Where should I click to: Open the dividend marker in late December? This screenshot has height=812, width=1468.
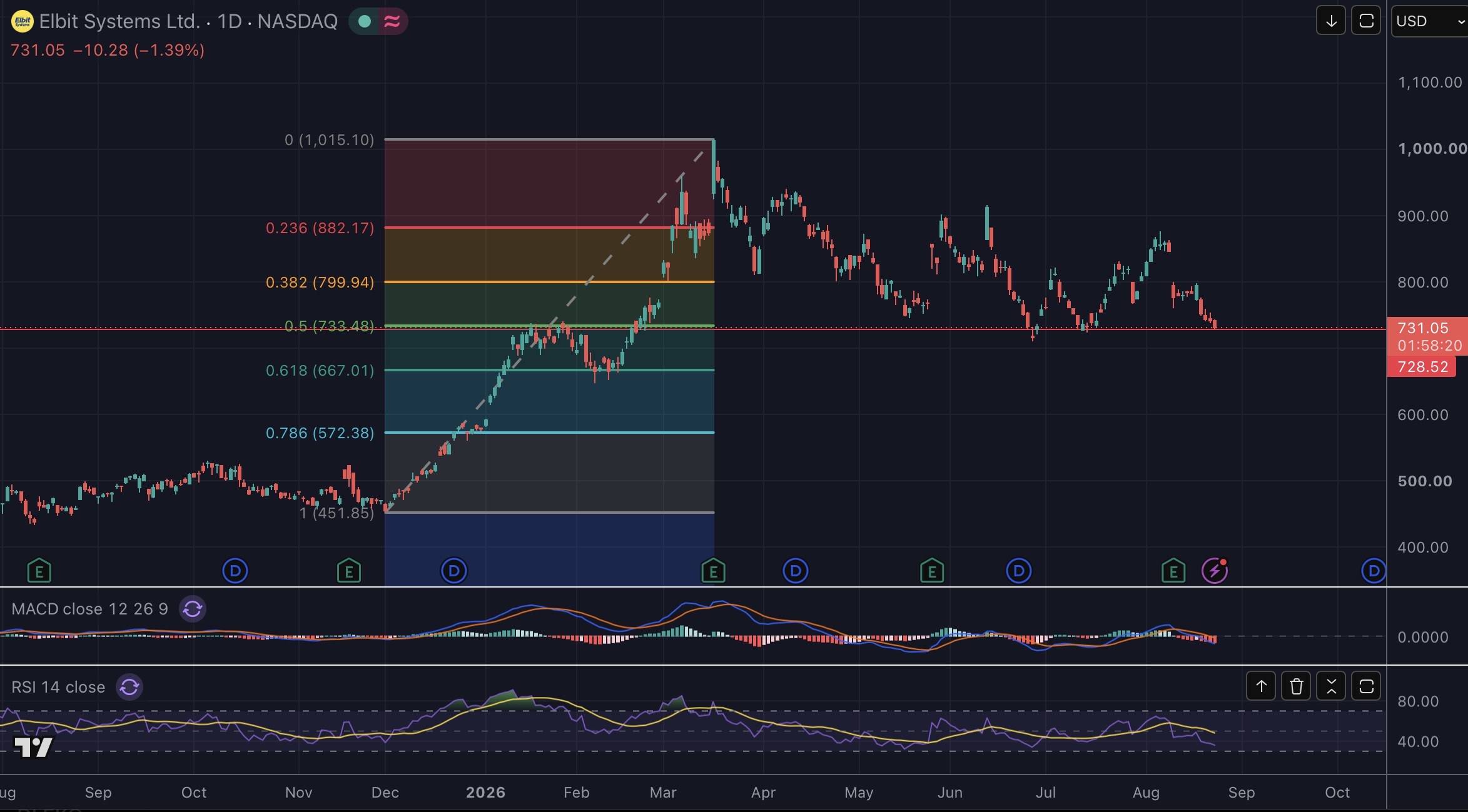(454, 571)
